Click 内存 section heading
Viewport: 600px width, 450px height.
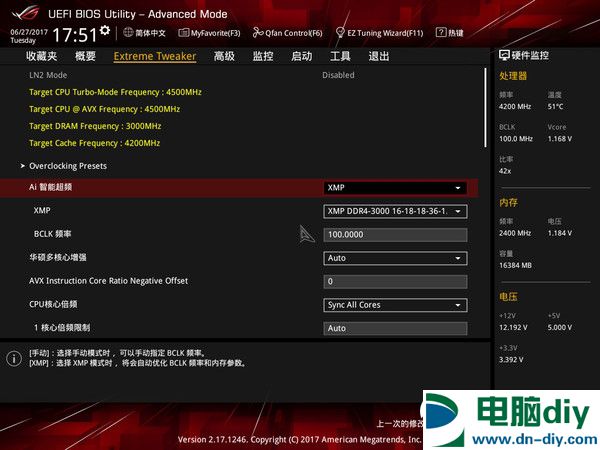pos(508,202)
